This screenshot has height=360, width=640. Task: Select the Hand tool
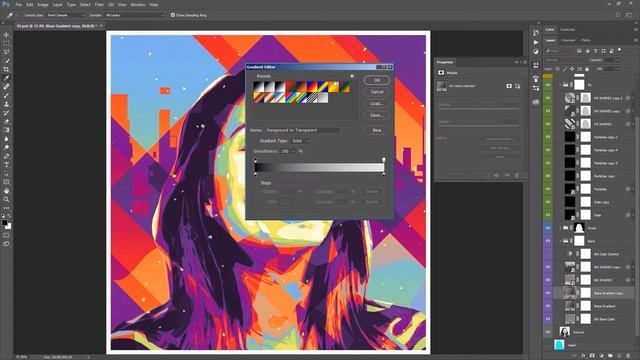click(x=6, y=191)
